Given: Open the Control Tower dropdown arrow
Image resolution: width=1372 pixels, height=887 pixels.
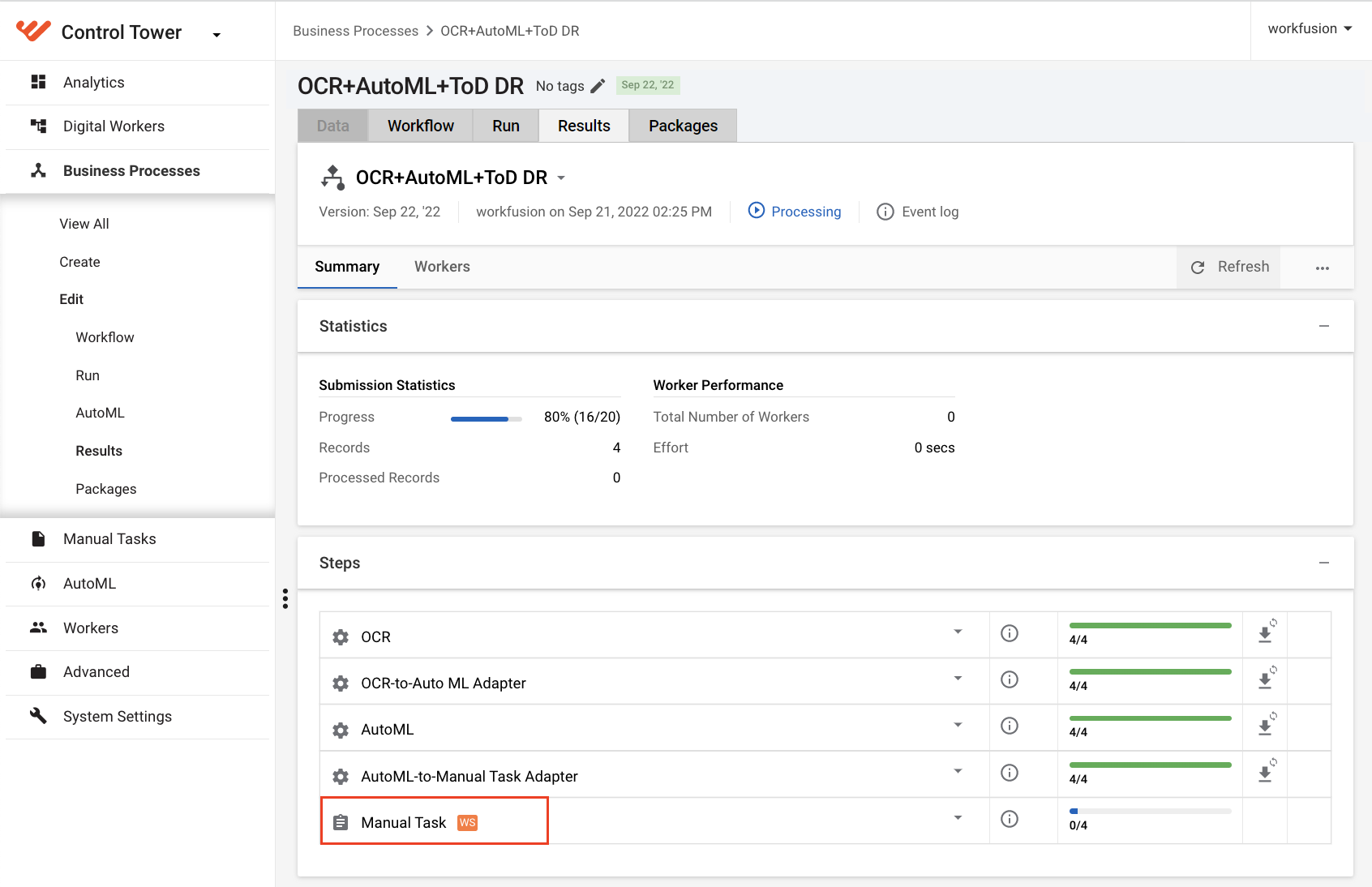Looking at the screenshot, I should (x=217, y=35).
